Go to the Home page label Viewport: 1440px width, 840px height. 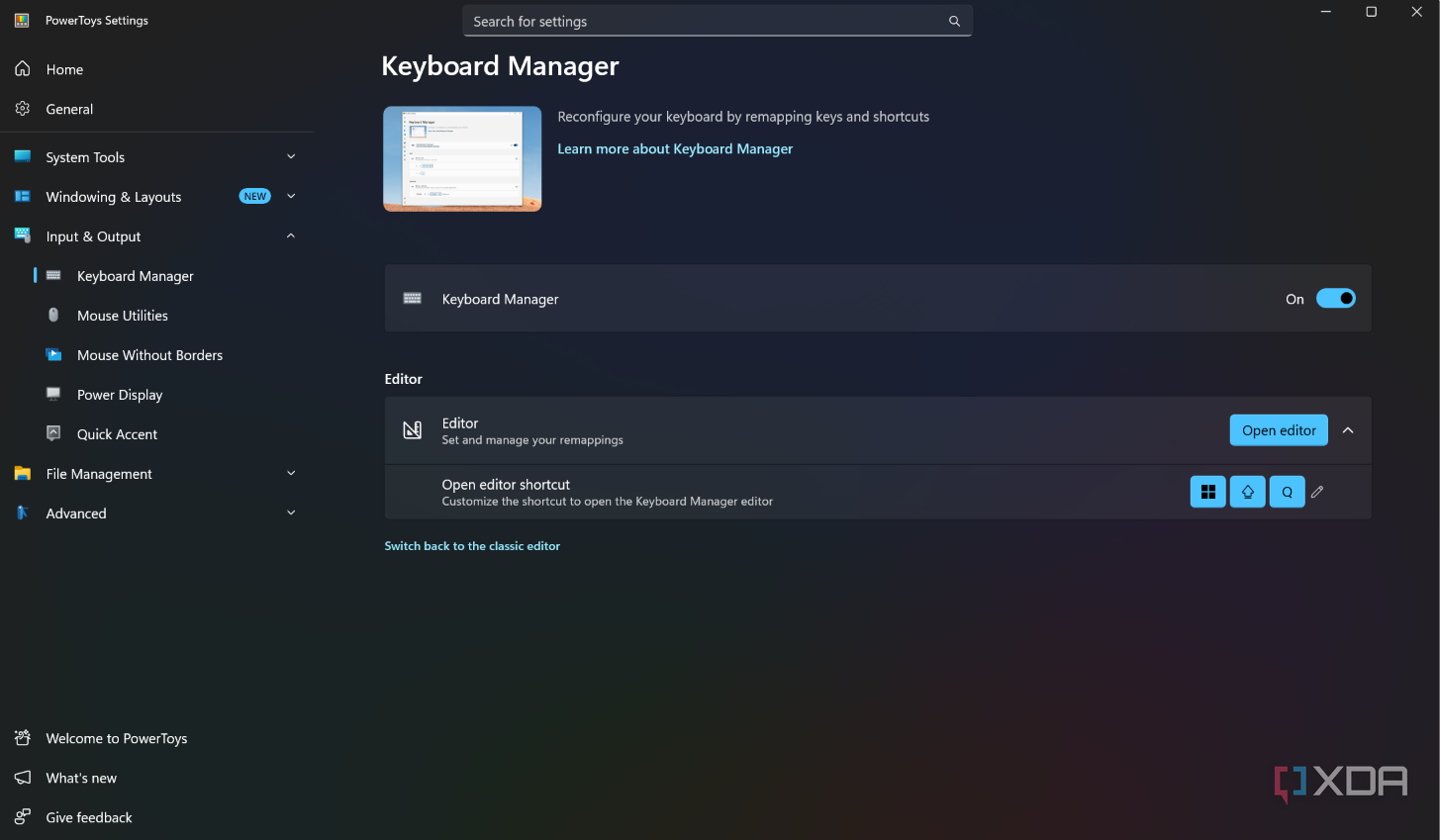(x=64, y=69)
